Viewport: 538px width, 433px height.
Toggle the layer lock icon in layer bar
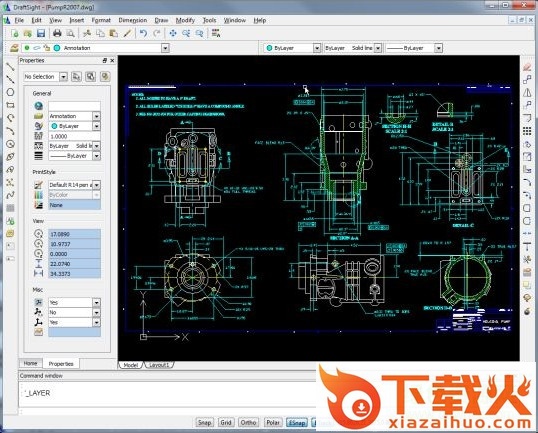coord(47,48)
